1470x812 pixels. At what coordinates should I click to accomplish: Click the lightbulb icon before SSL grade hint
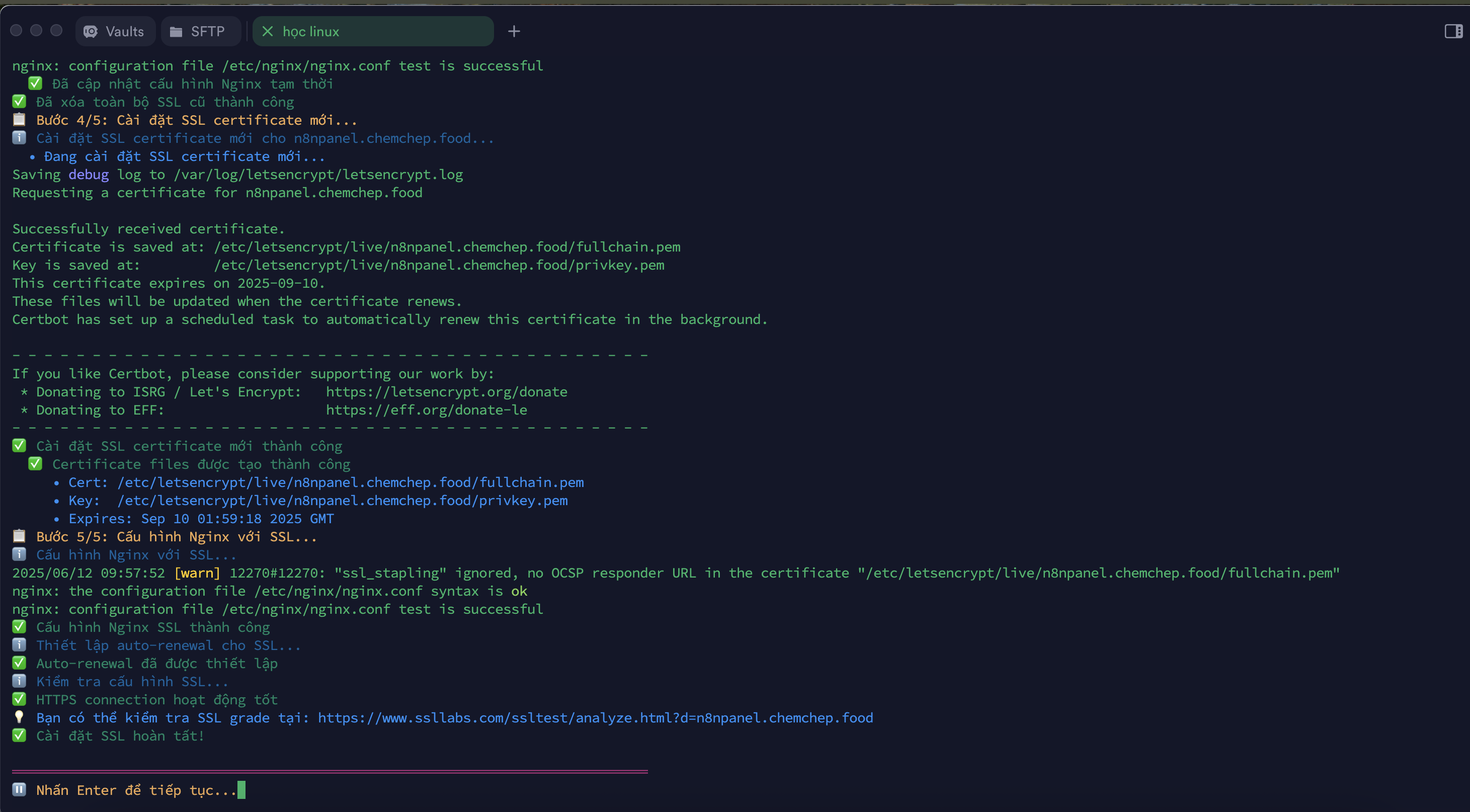pos(20,717)
